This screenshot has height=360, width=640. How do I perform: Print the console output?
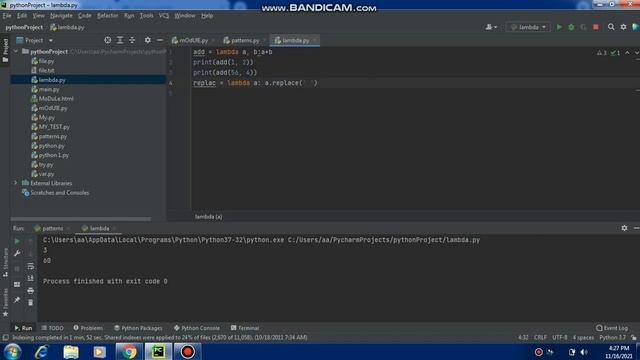point(31,291)
